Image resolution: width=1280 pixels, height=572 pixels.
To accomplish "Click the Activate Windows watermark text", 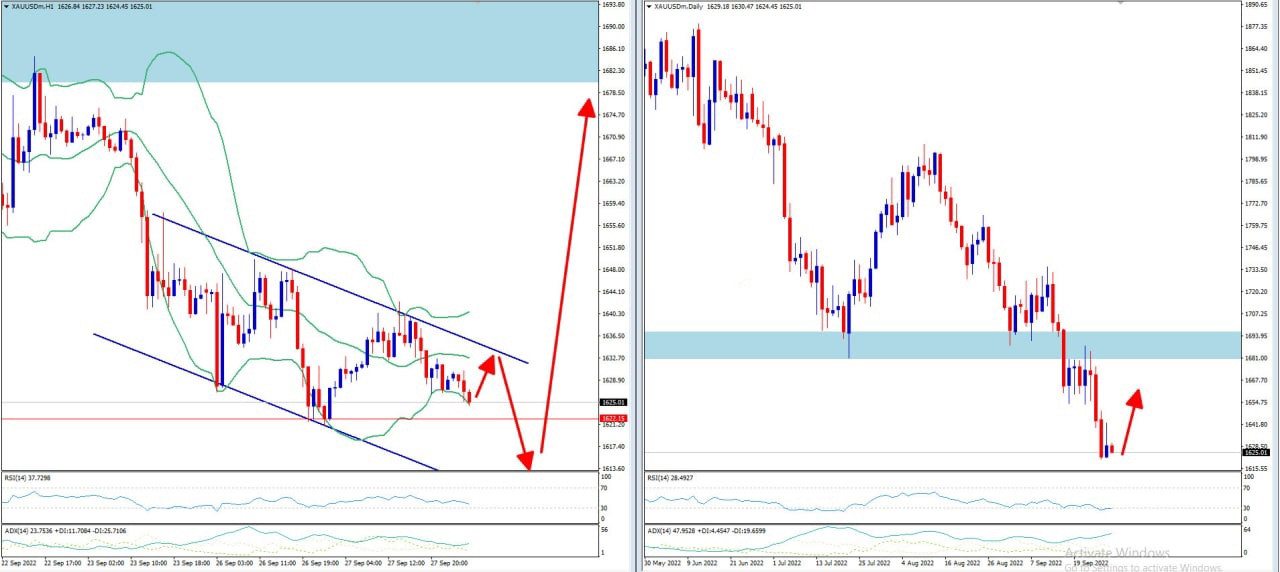I will pos(1117,553).
